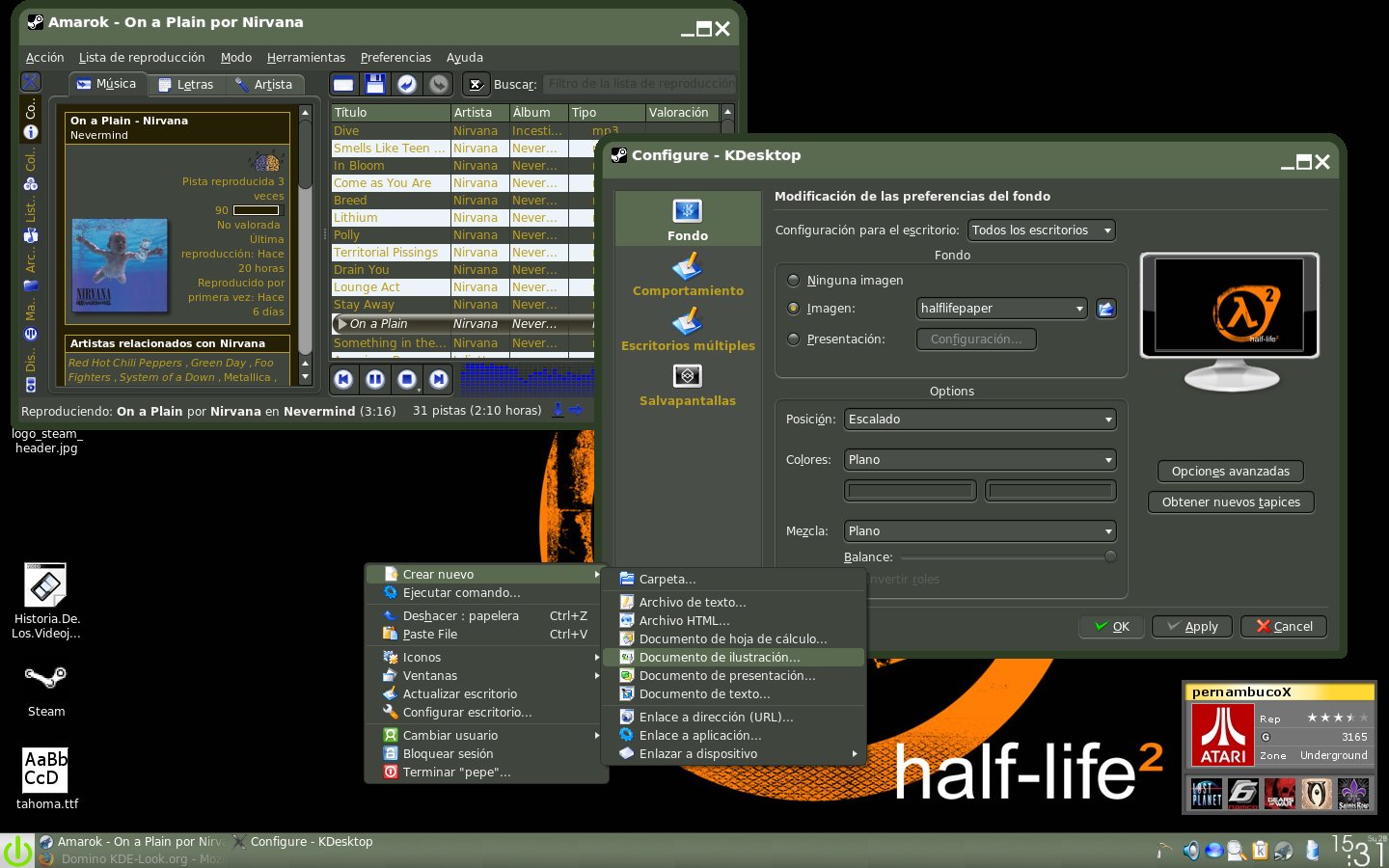Click the magnifier search tray icon
Viewport: 1389px width, 868px height.
point(1237,850)
